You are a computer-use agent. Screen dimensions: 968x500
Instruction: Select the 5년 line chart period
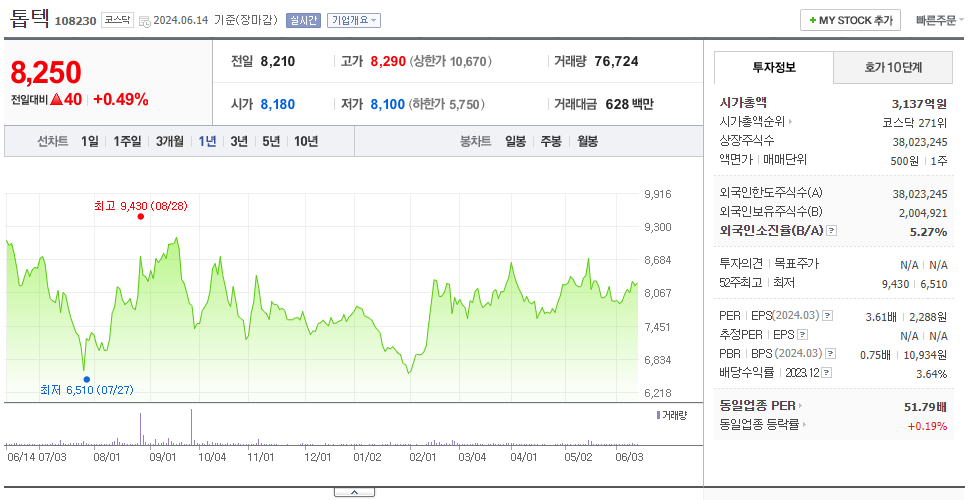[x=271, y=141]
